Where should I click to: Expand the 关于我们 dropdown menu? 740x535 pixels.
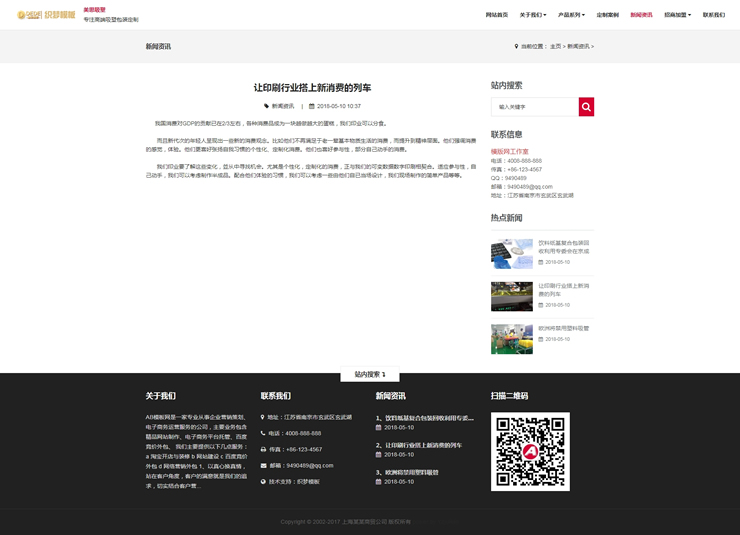pyautogui.click(x=533, y=15)
